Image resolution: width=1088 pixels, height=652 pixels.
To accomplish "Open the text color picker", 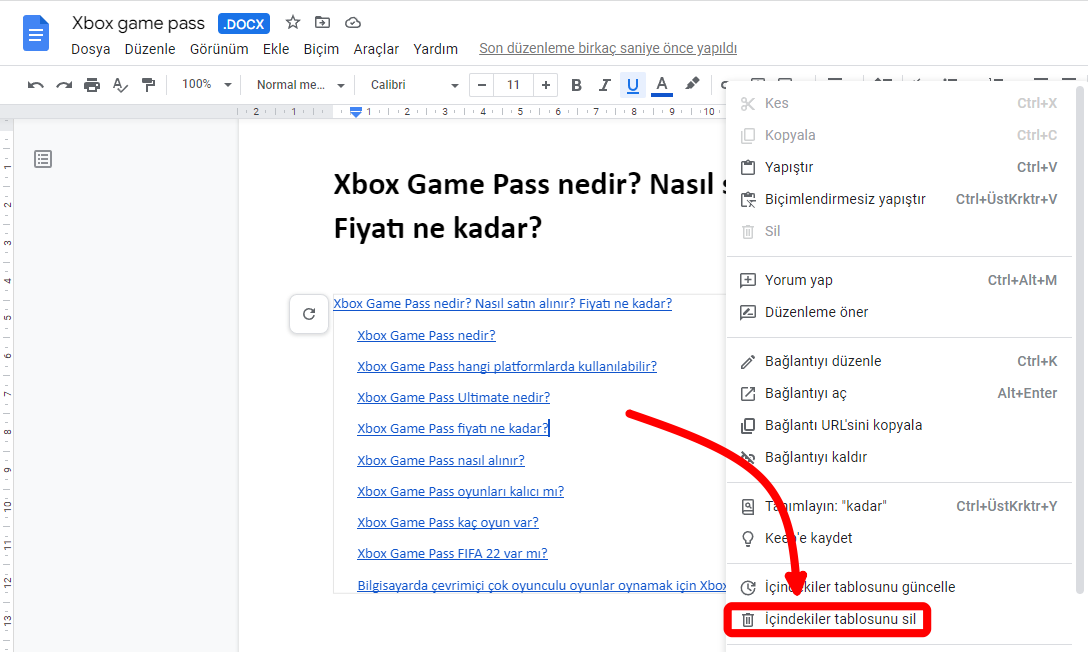I will point(661,85).
